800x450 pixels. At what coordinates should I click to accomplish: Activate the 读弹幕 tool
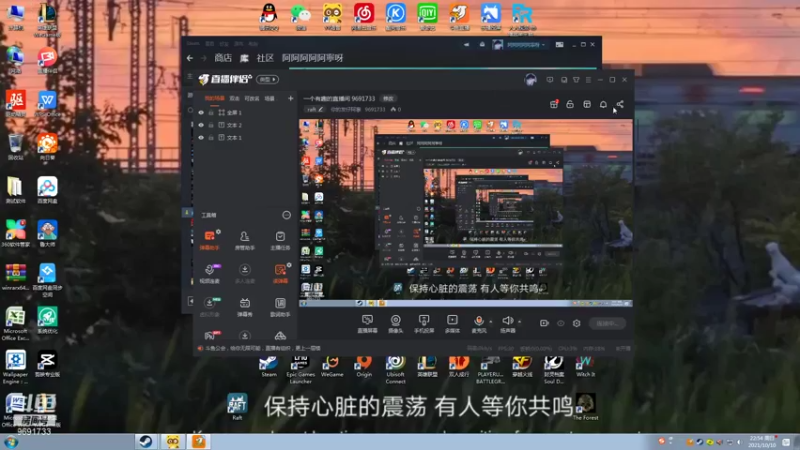[280, 273]
